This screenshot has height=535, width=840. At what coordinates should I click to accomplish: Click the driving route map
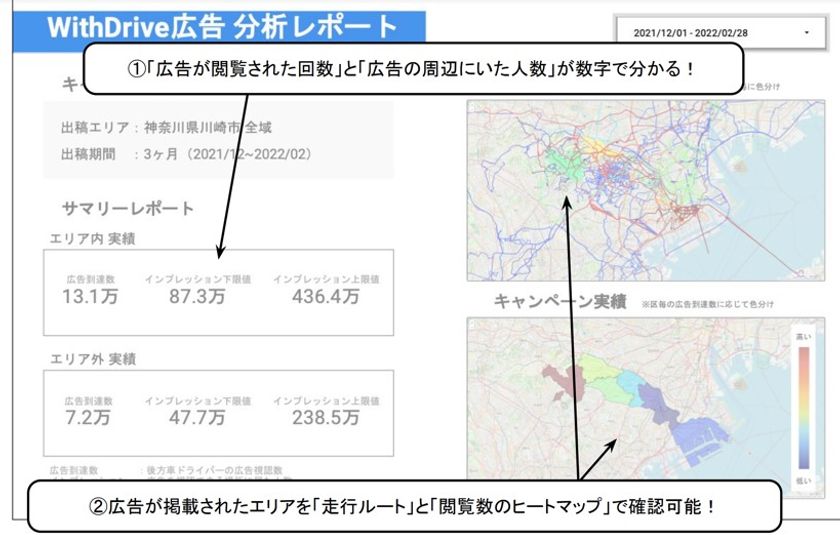[x=646, y=190]
